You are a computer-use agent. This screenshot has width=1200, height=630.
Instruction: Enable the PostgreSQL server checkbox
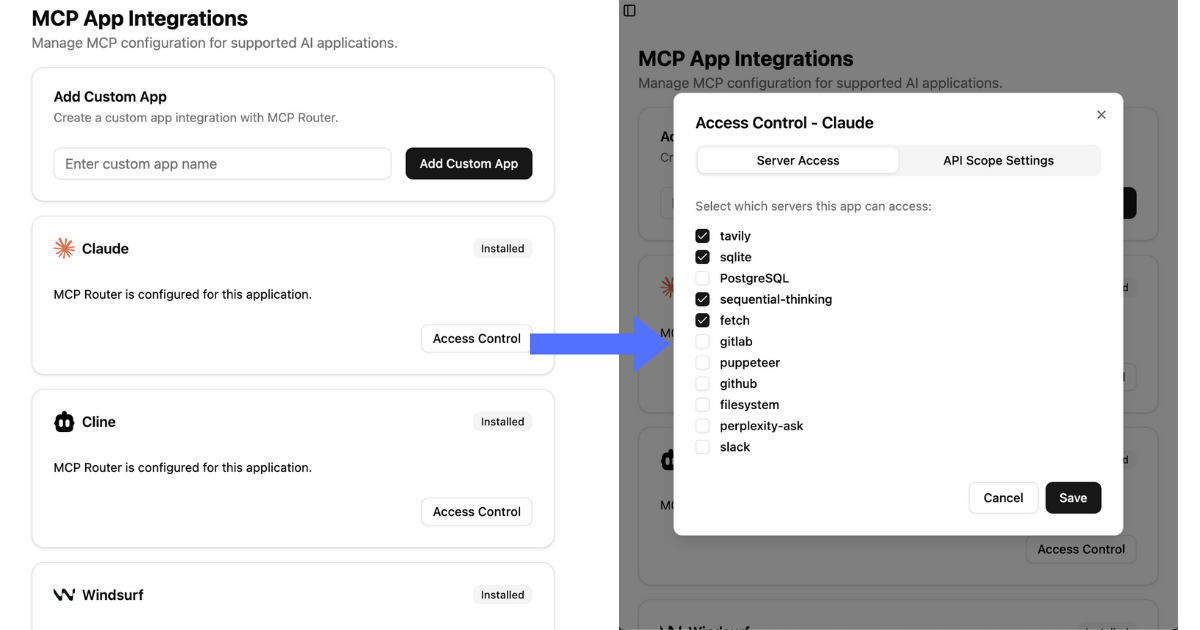click(702, 278)
